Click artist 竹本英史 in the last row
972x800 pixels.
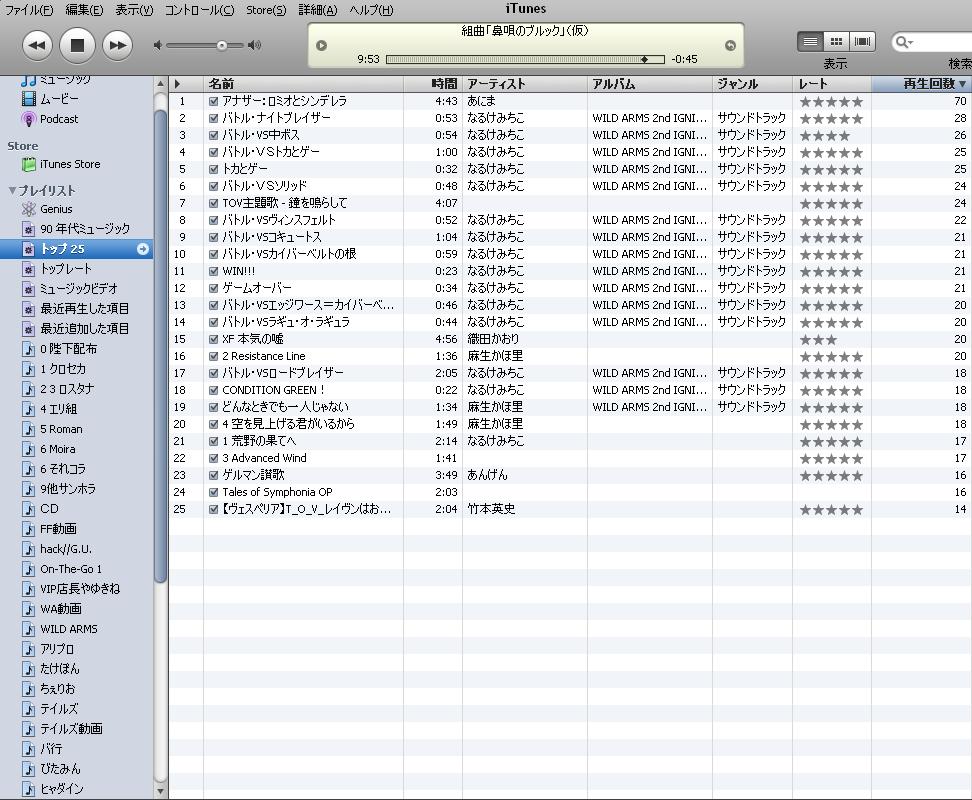pos(491,509)
